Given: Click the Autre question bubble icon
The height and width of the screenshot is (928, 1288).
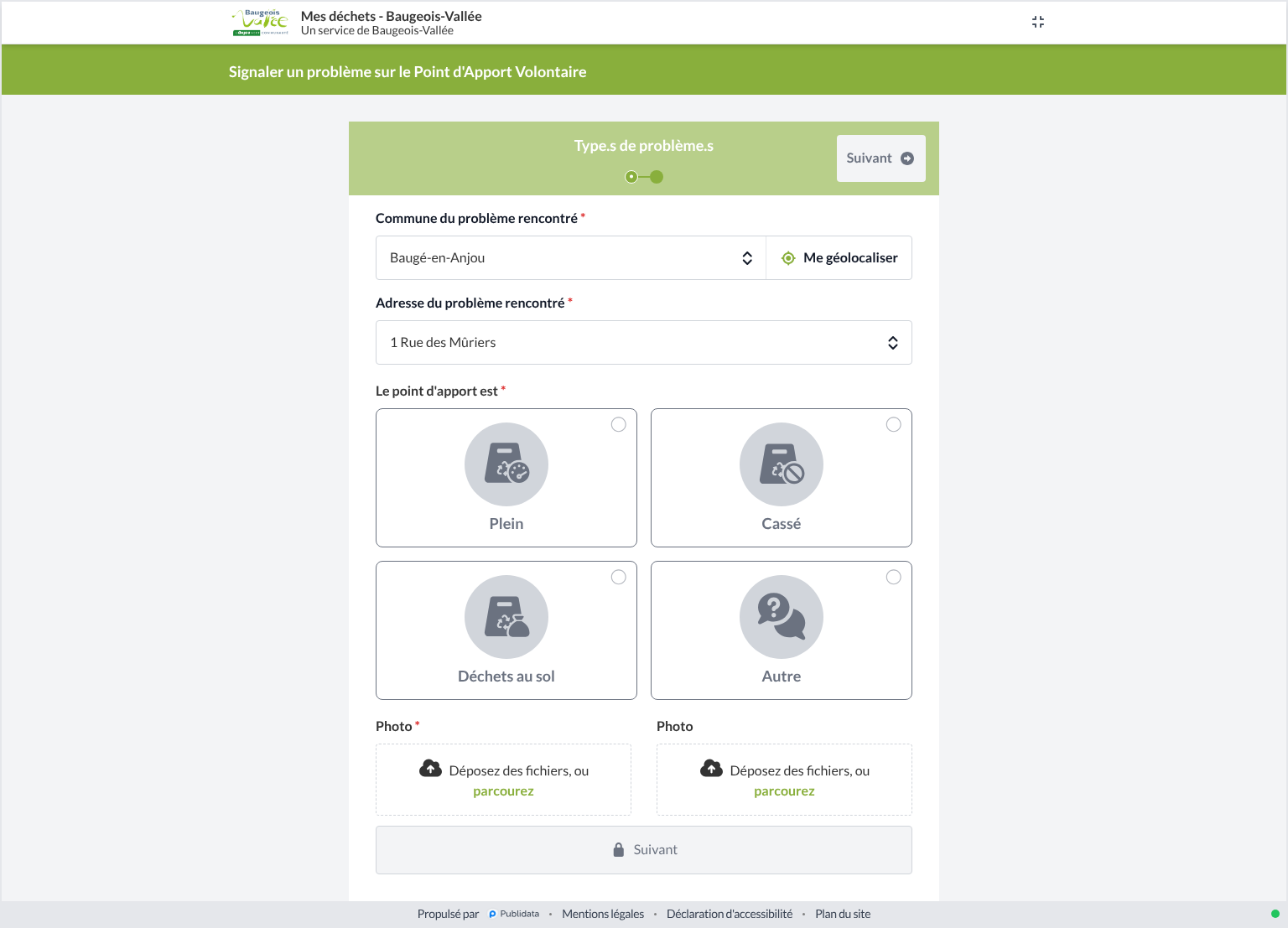Looking at the screenshot, I should (x=782, y=617).
